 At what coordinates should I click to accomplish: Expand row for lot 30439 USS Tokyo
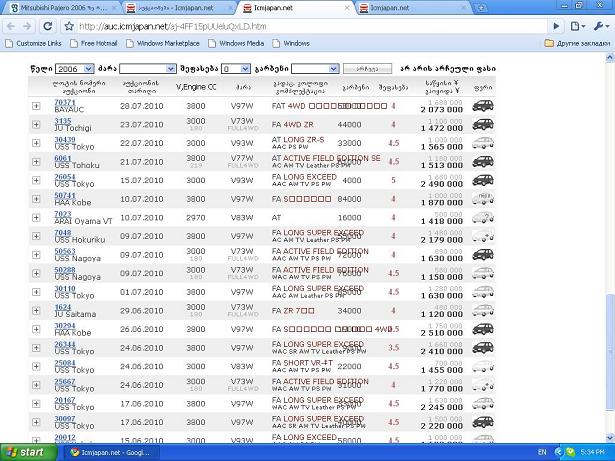click(x=36, y=143)
